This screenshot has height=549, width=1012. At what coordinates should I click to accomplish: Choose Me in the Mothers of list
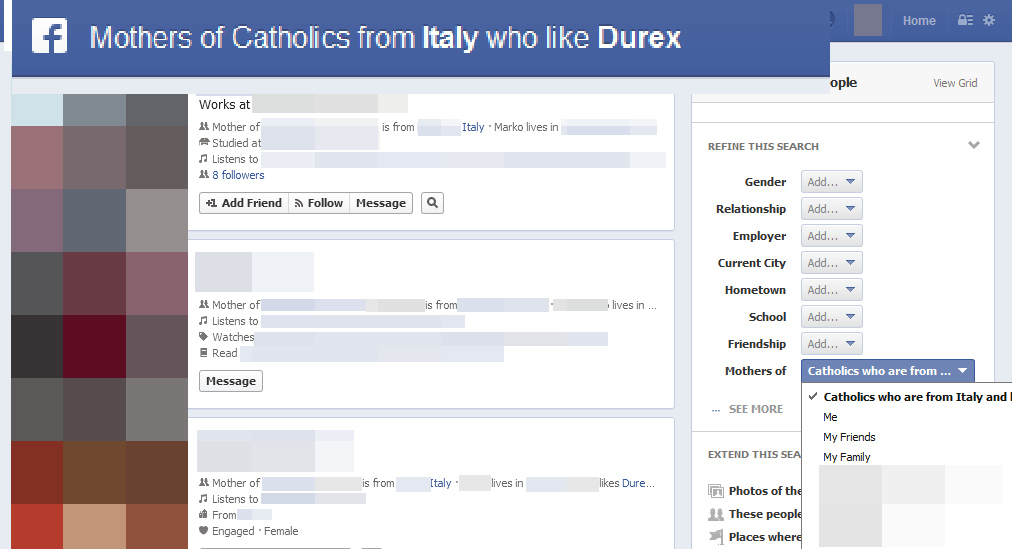point(830,417)
